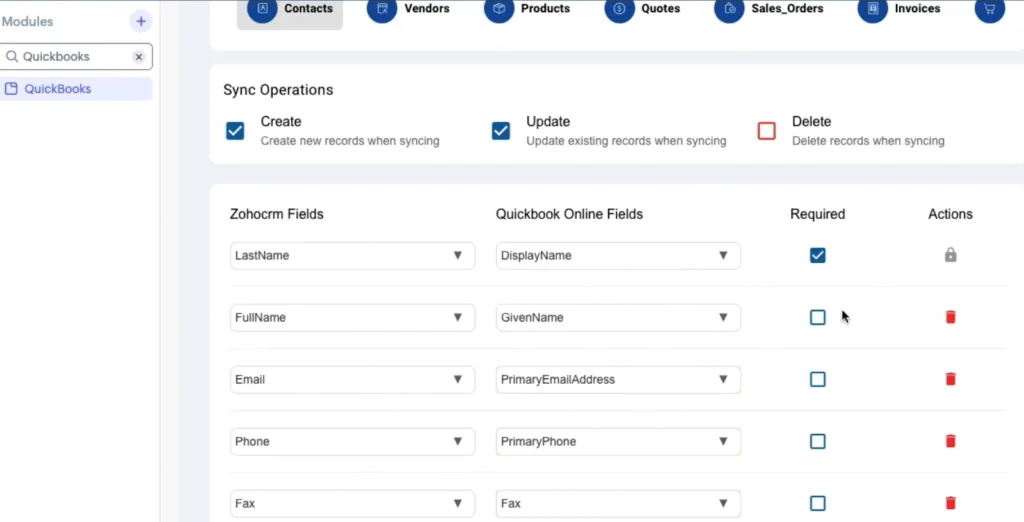Screen dimensions: 1024x522
Task: Clear the Quickbooks search text
Action: [x=138, y=57]
